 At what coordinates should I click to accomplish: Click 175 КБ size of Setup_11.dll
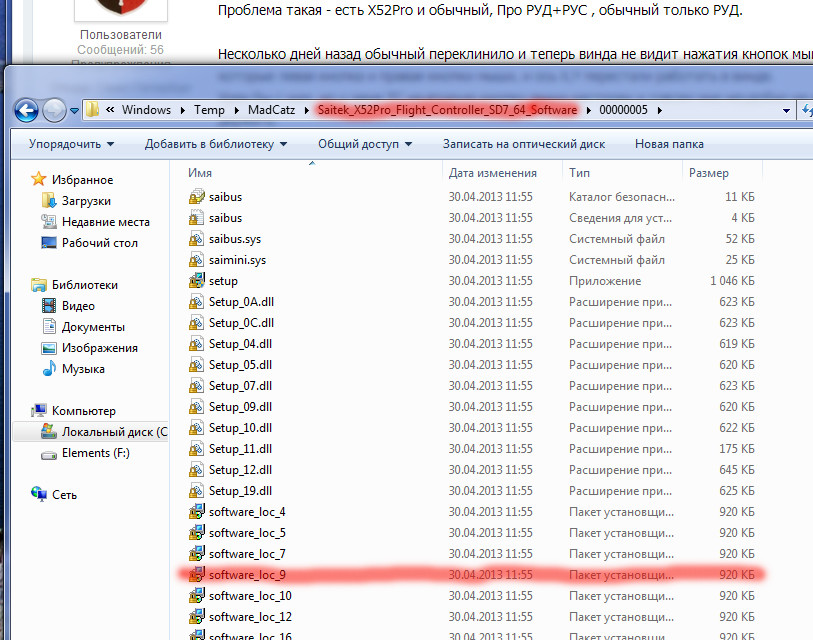[x=737, y=449]
